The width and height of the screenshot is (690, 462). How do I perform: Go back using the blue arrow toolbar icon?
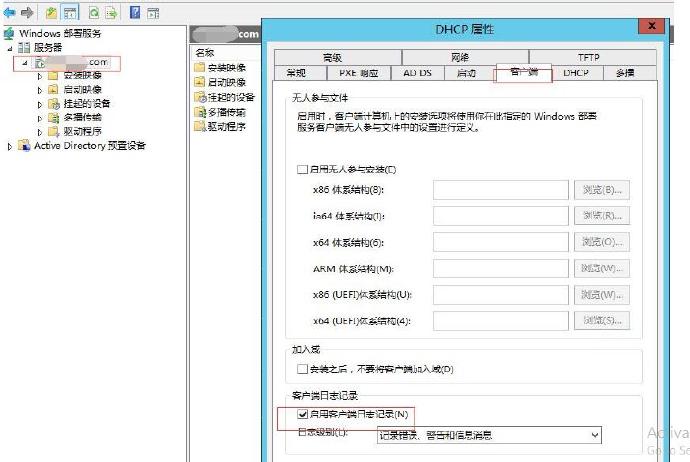tap(9, 13)
